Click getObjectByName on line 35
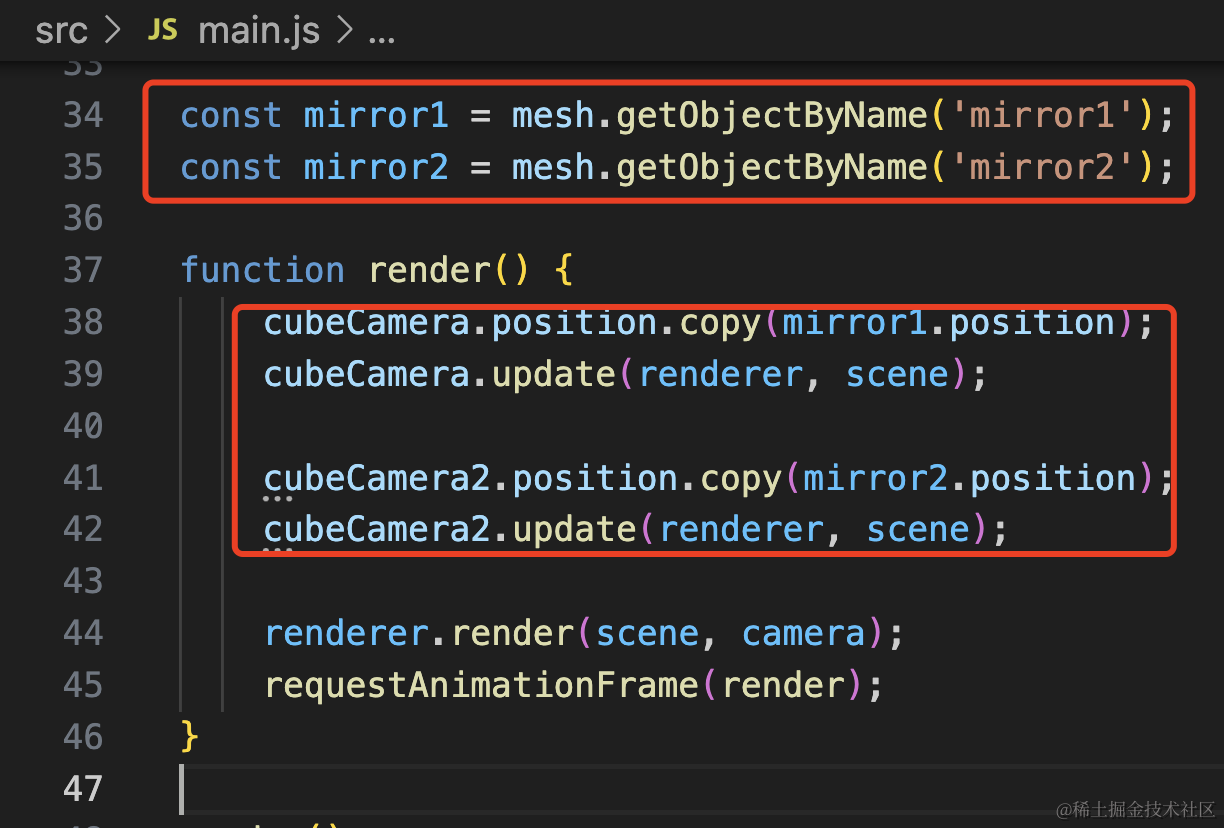1224x828 pixels. point(772,167)
